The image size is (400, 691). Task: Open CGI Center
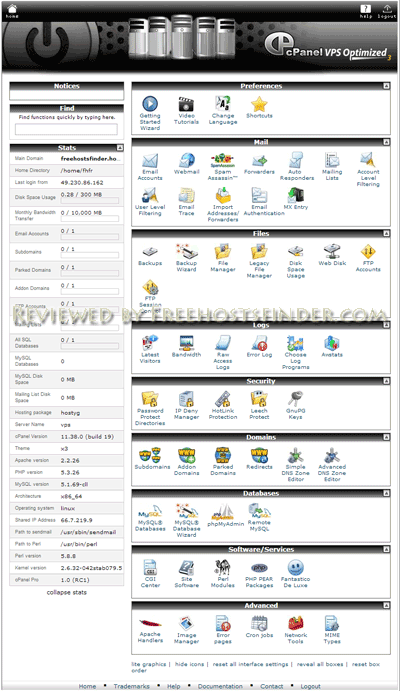[150, 573]
